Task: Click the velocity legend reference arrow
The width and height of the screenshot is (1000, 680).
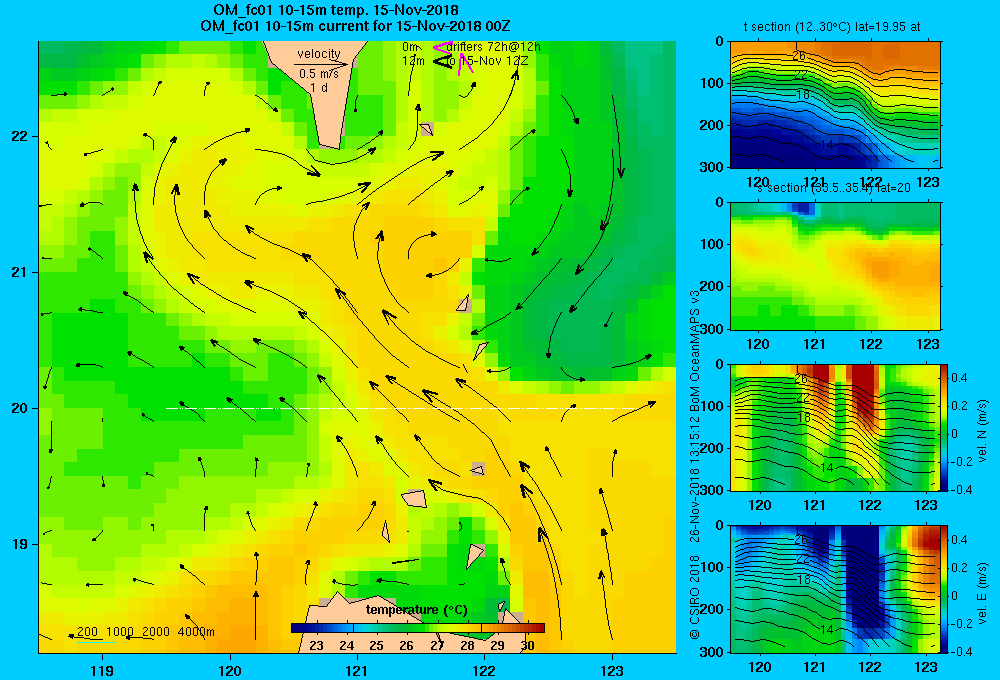Action: 321,64
